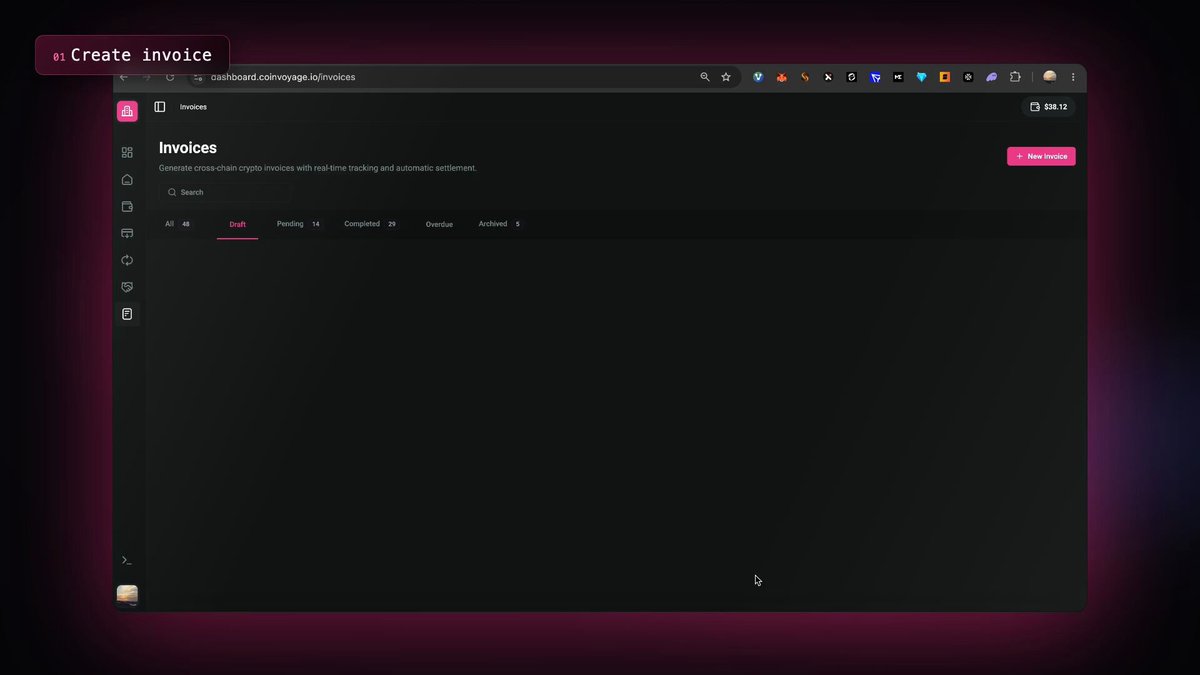Bookmark this page with the star icon
Image resolution: width=1200 pixels, height=675 pixels.
pos(726,77)
